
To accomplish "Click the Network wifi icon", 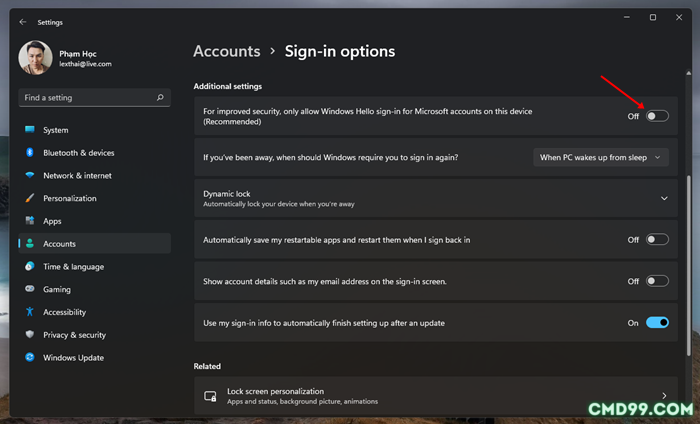I will pos(30,175).
